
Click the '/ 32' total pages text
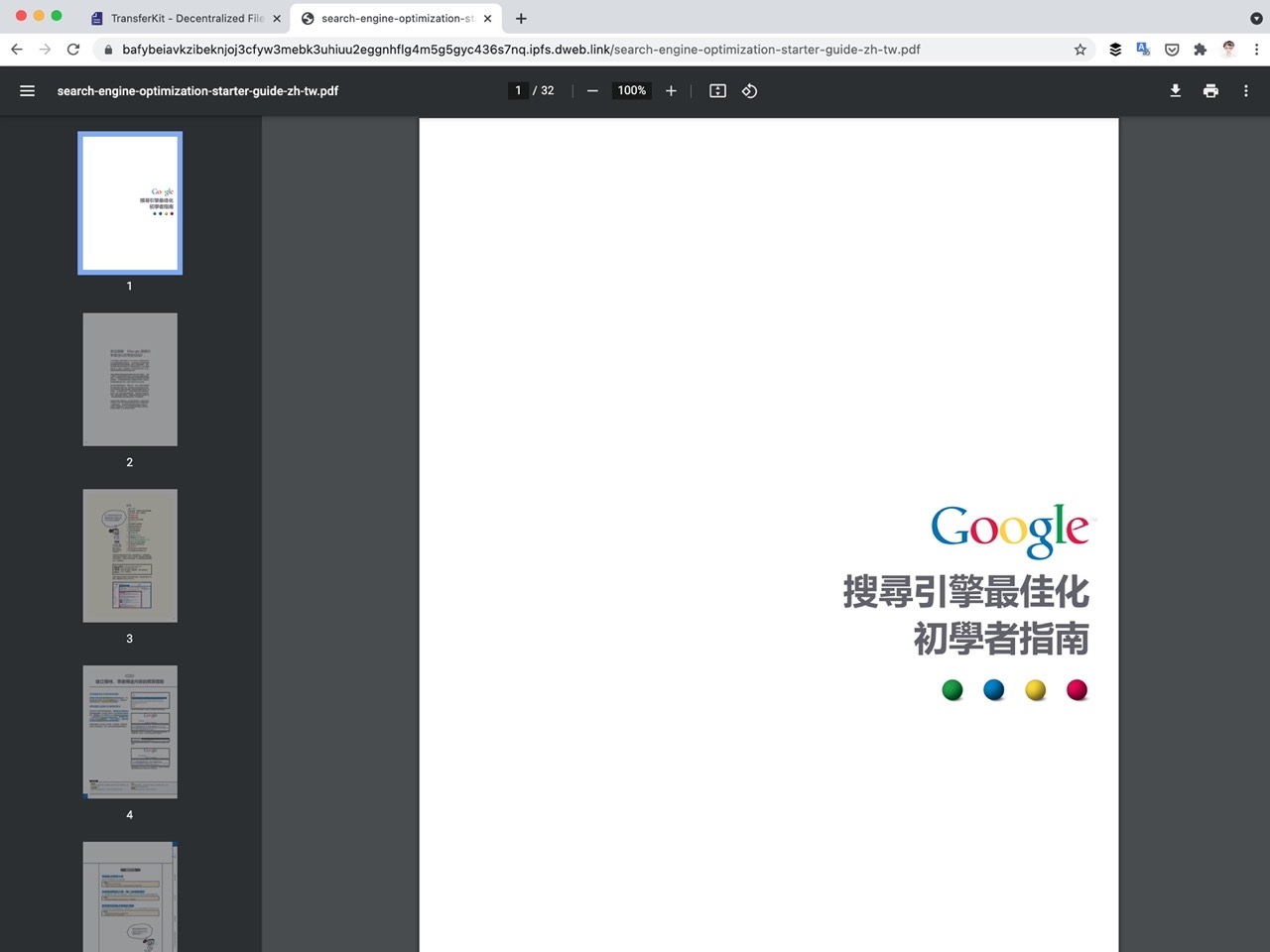click(544, 90)
